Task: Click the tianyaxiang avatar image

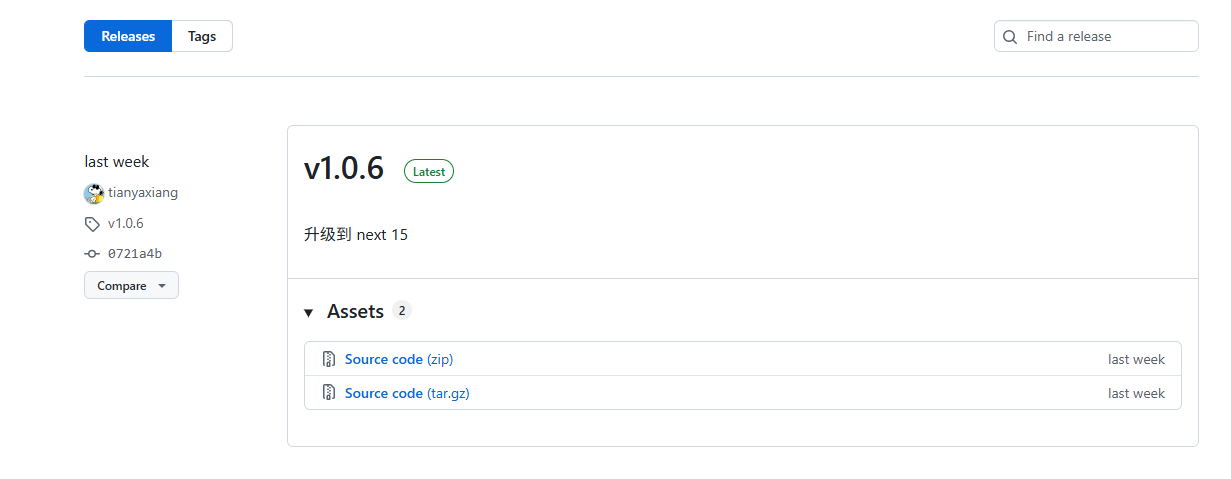Action: [94, 193]
